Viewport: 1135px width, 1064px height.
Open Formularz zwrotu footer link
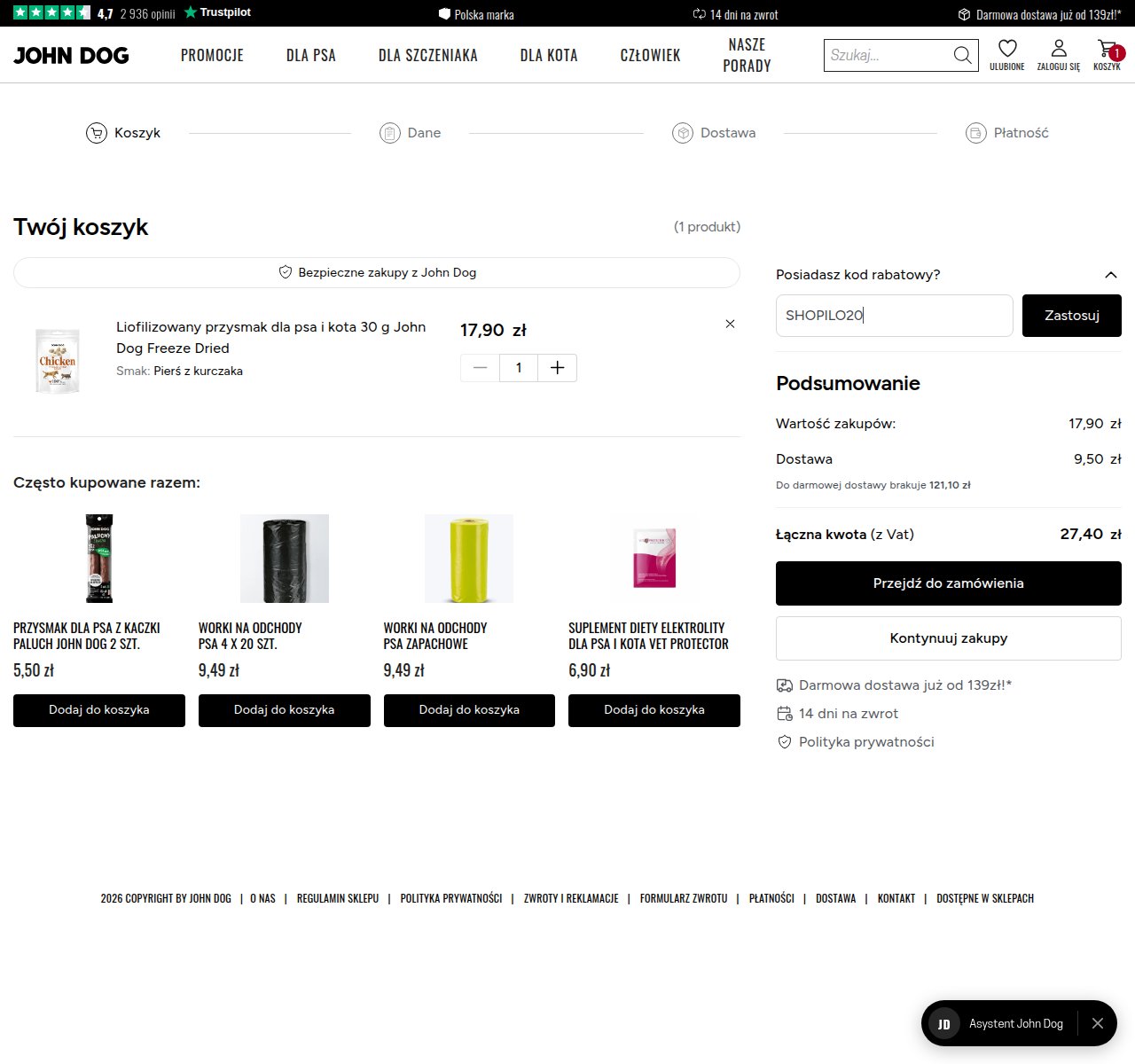point(684,898)
